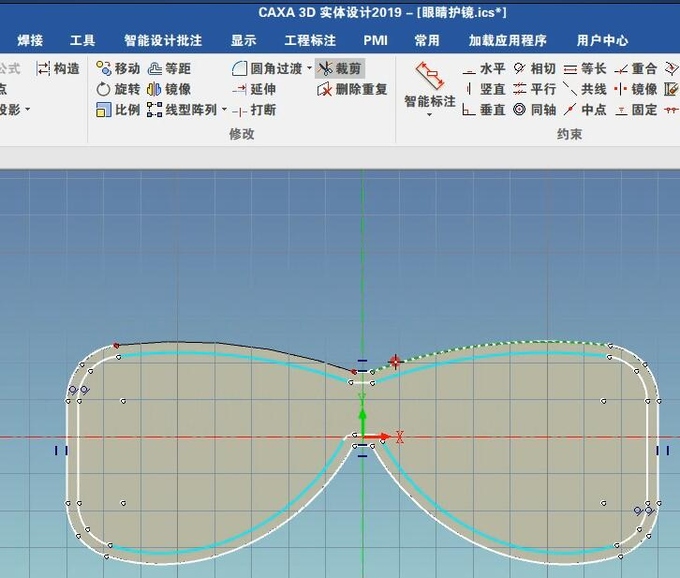Click the red X axis arrow

377,437
